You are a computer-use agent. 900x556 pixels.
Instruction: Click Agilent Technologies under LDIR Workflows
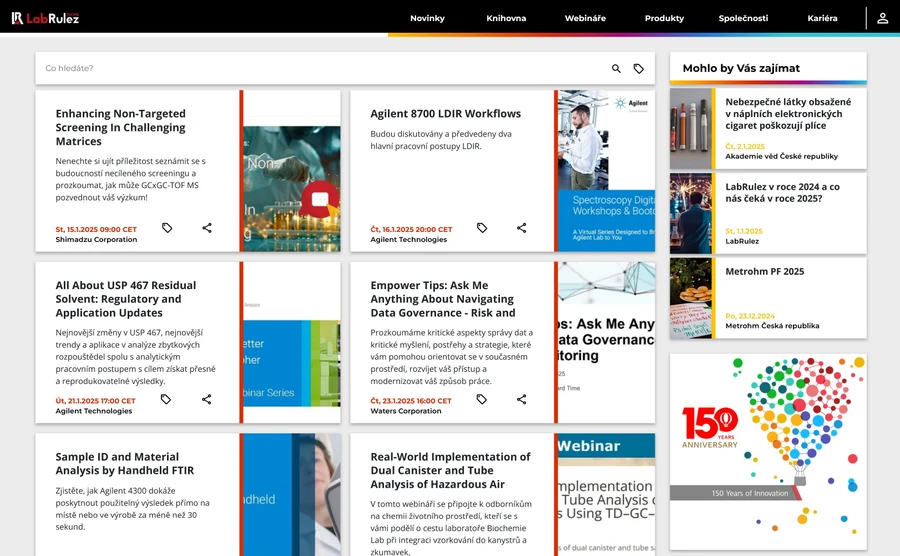coord(408,240)
